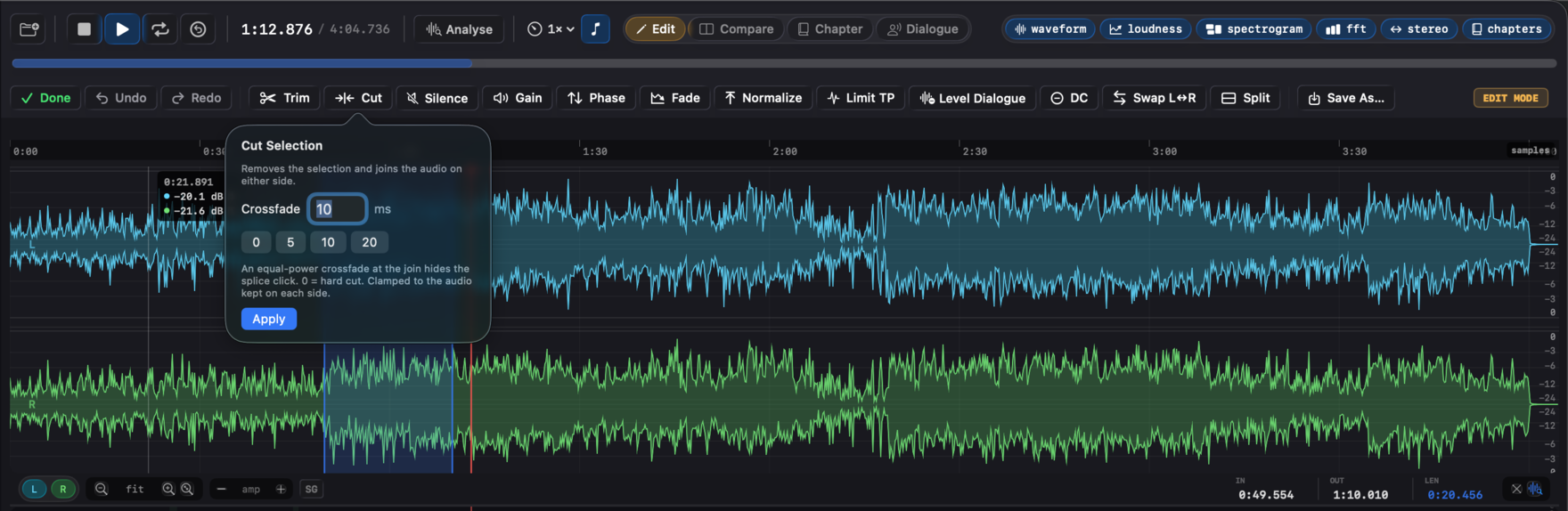
Task: Toggle the chapters view
Action: [x=1506, y=29]
